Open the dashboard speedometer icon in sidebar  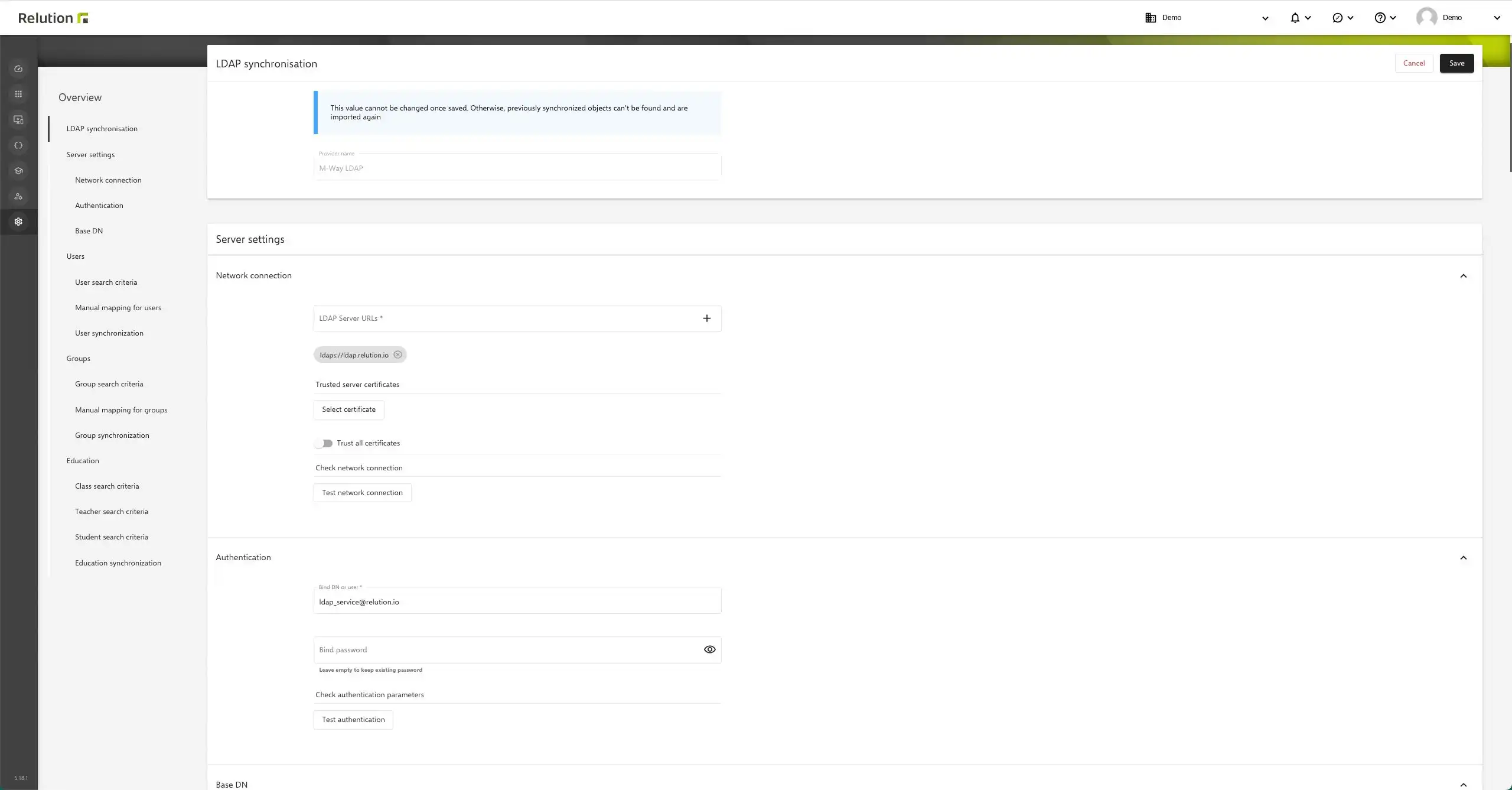click(18, 69)
